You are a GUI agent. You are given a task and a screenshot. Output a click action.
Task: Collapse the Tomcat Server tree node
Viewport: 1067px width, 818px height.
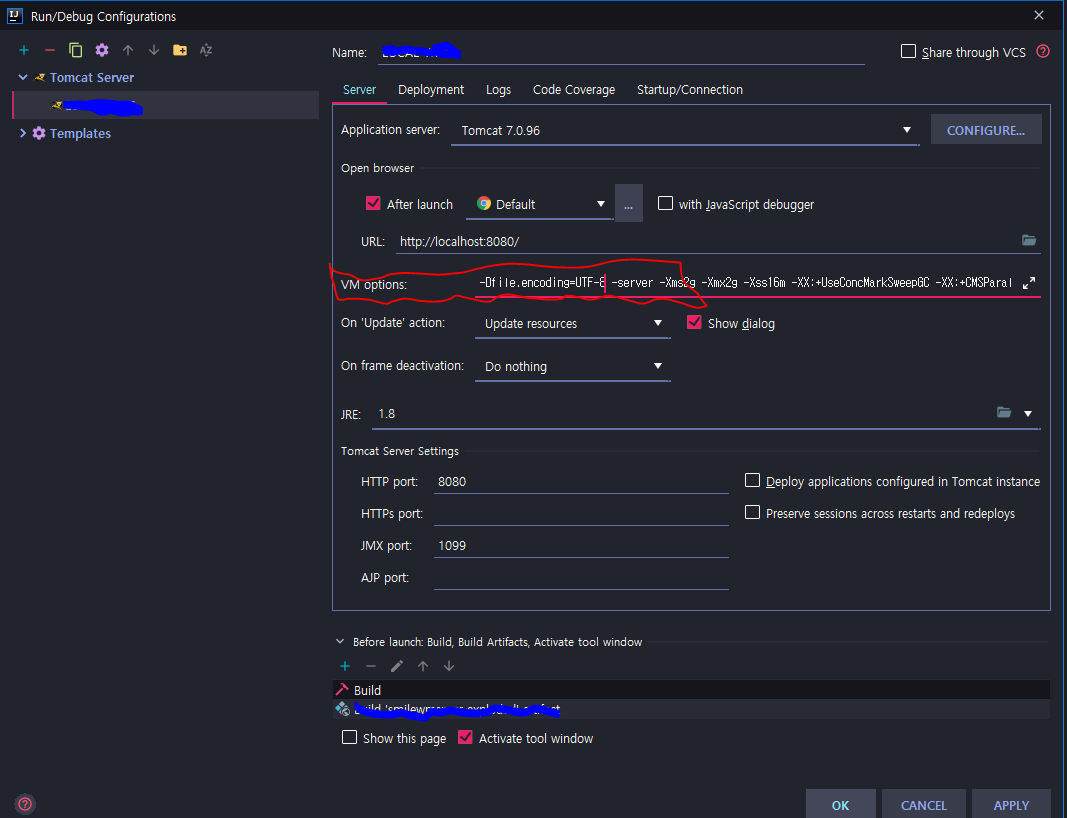click(x=23, y=78)
